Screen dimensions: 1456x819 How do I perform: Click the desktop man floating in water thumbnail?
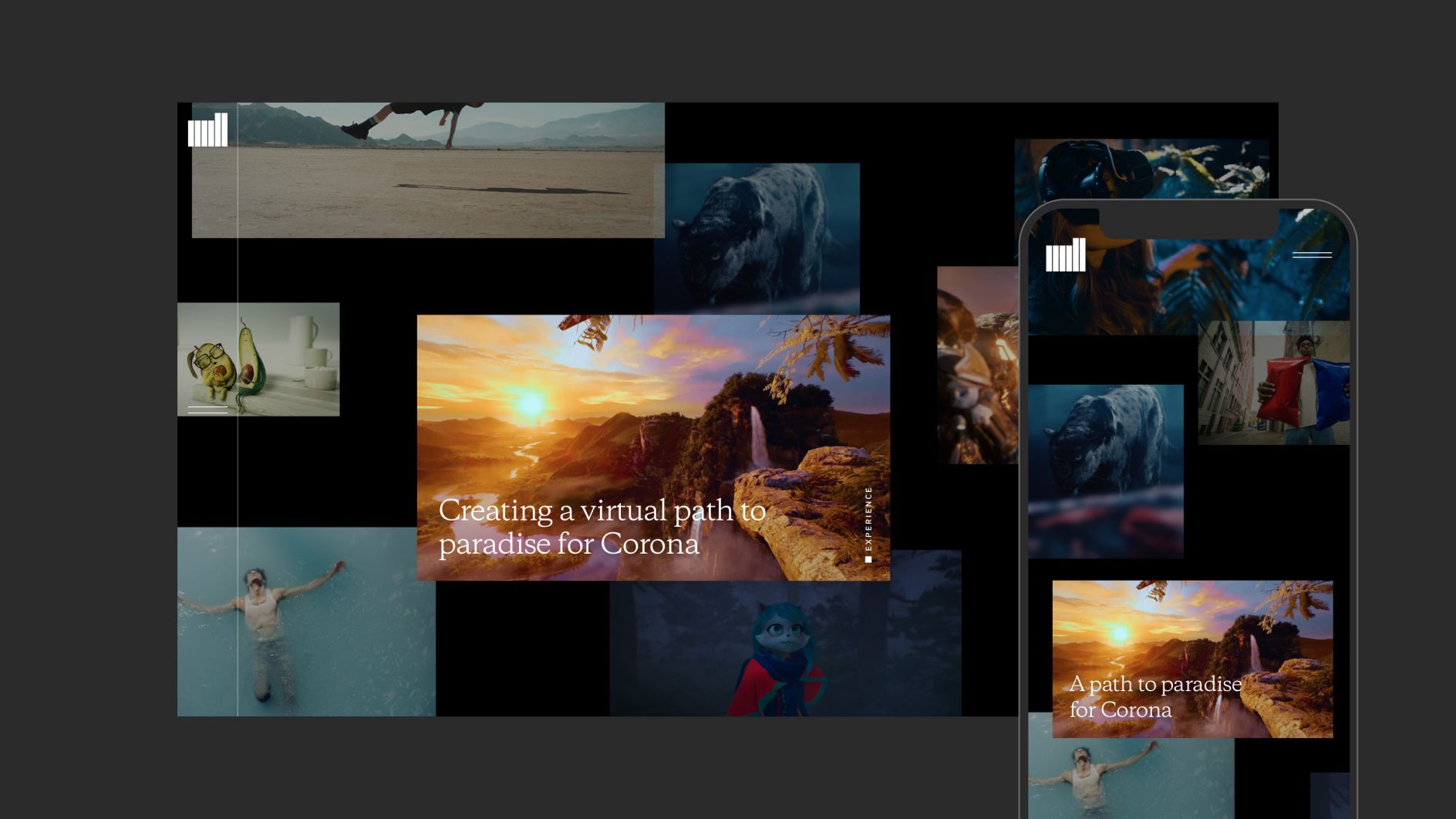click(x=305, y=621)
